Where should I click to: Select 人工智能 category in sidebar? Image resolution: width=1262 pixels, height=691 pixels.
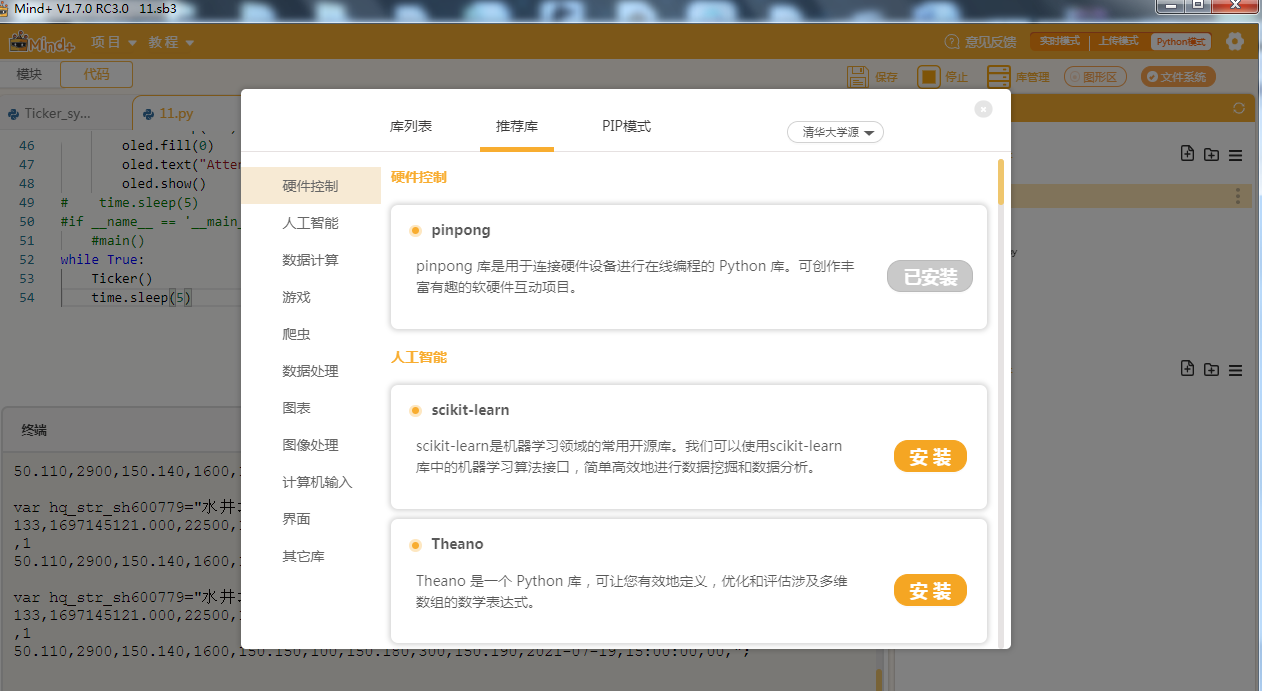[x=311, y=223]
